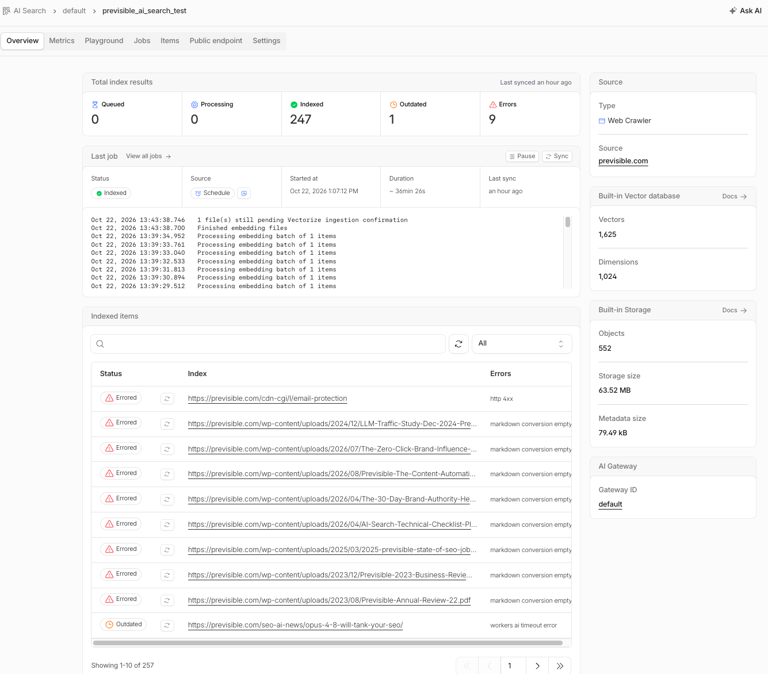This screenshot has height=674, width=768.
Task: Open the email-protection URL
Action: [267, 399]
